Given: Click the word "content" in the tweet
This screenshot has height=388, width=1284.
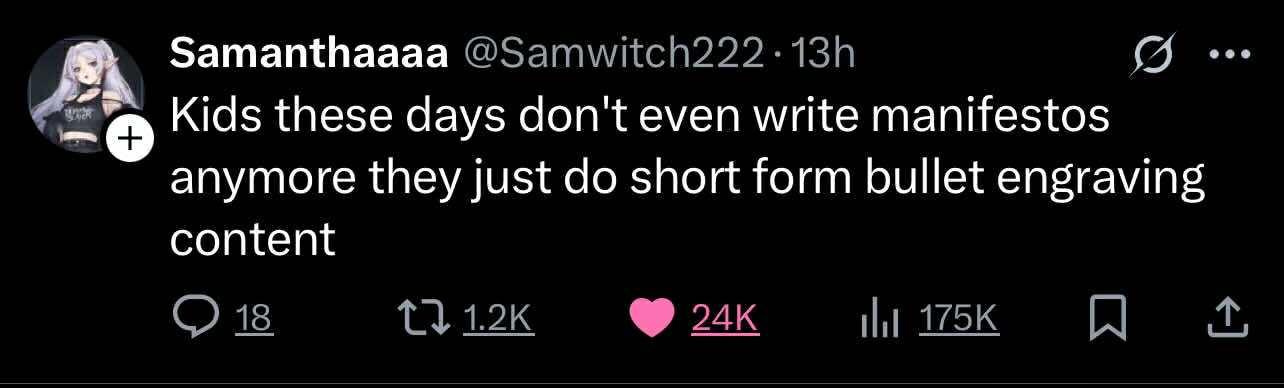Looking at the screenshot, I should 253,239.
